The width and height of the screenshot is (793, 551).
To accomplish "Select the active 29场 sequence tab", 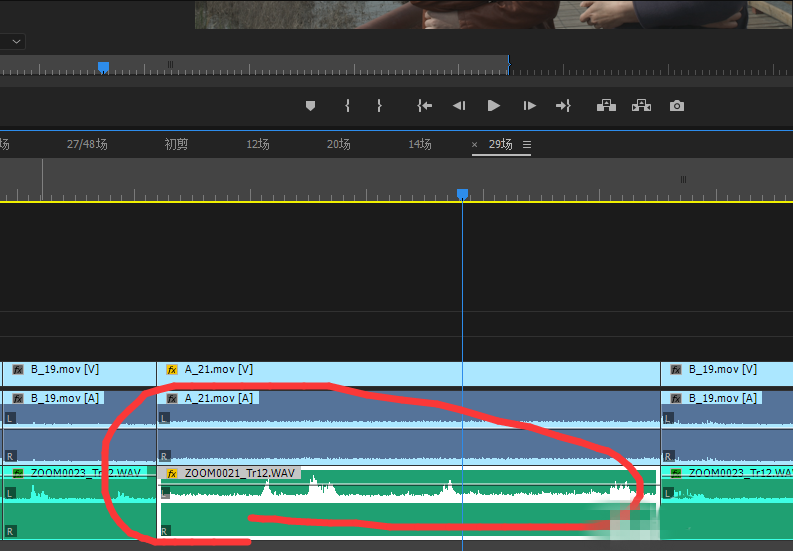I will coord(501,144).
